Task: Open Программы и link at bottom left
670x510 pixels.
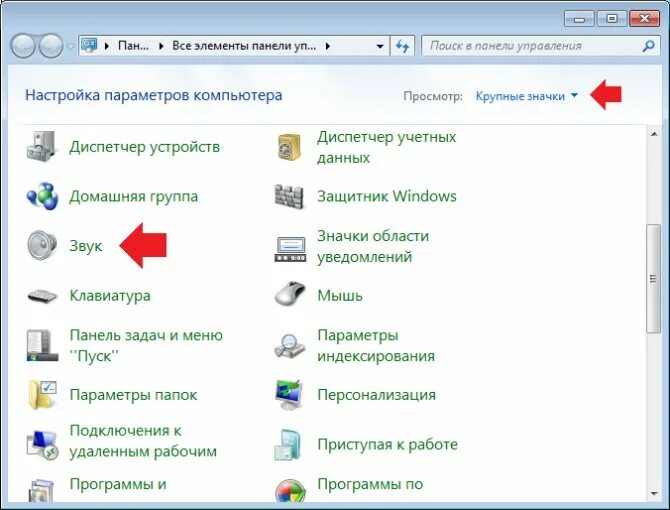Action: pos(118,484)
